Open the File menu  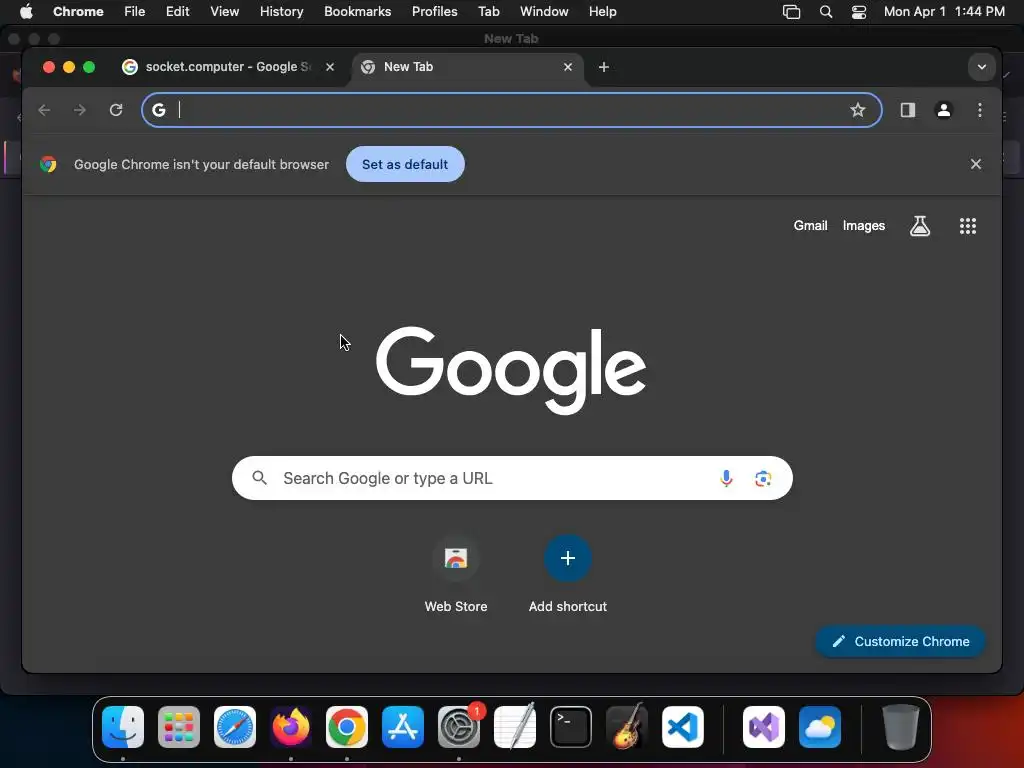coord(135,11)
